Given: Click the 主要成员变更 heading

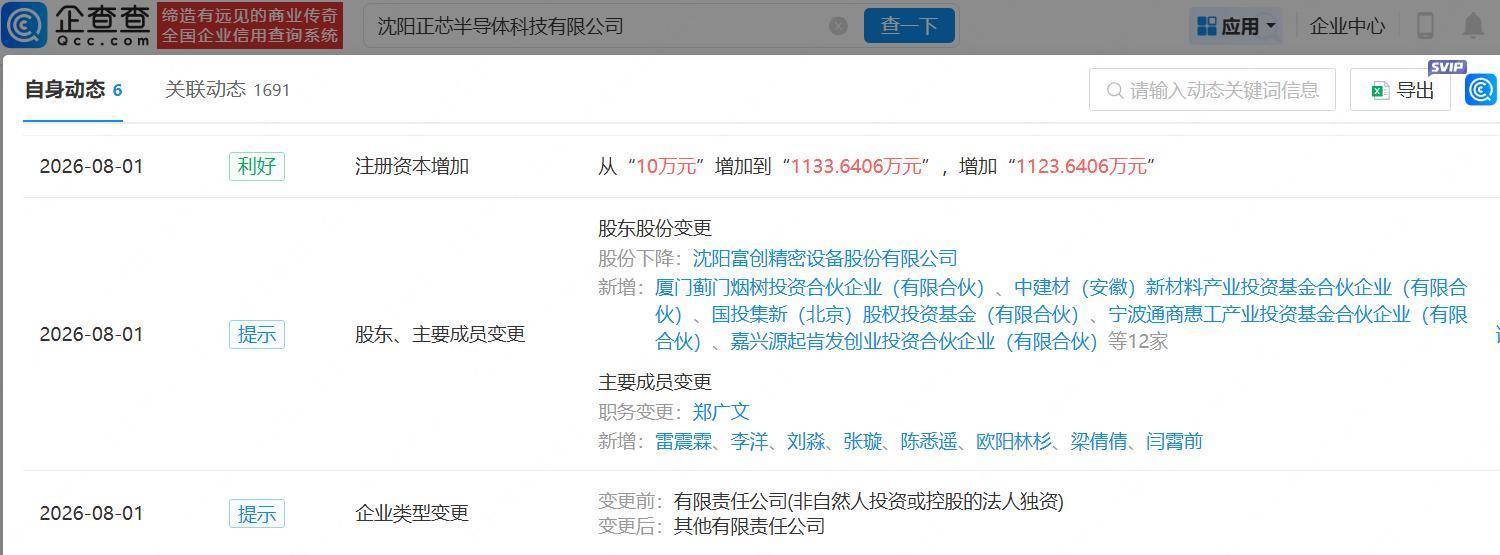Looking at the screenshot, I should (x=655, y=382).
